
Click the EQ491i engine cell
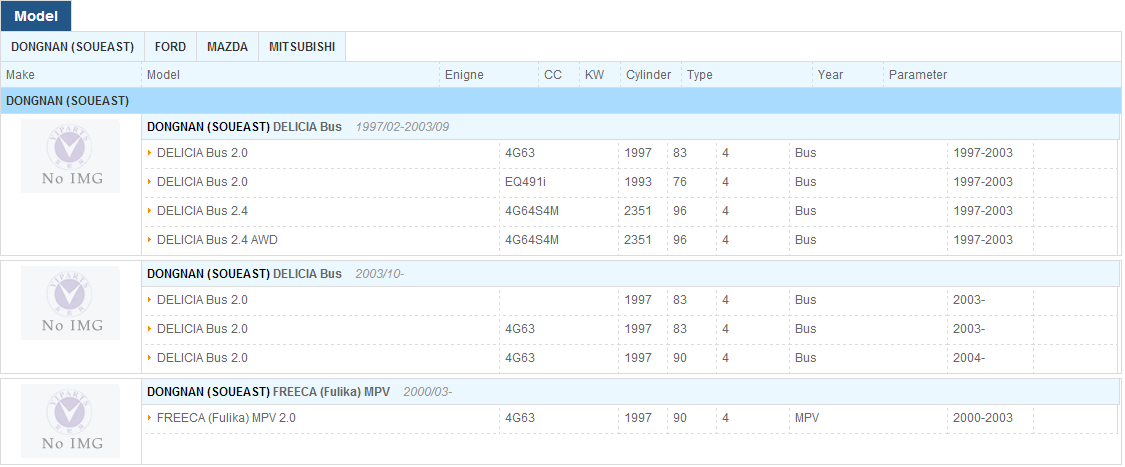coord(525,182)
